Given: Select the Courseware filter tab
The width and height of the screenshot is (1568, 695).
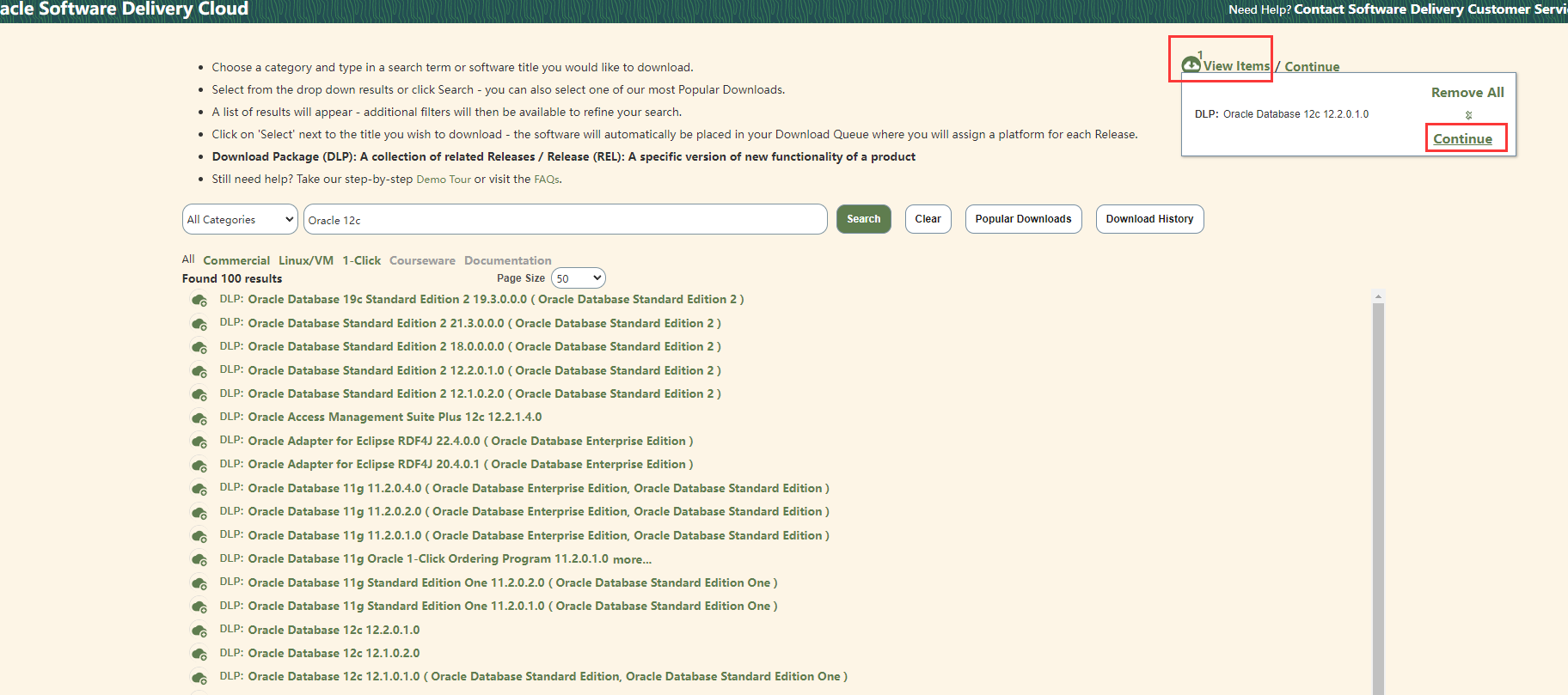Looking at the screenshot, I should tap(422, 260).
